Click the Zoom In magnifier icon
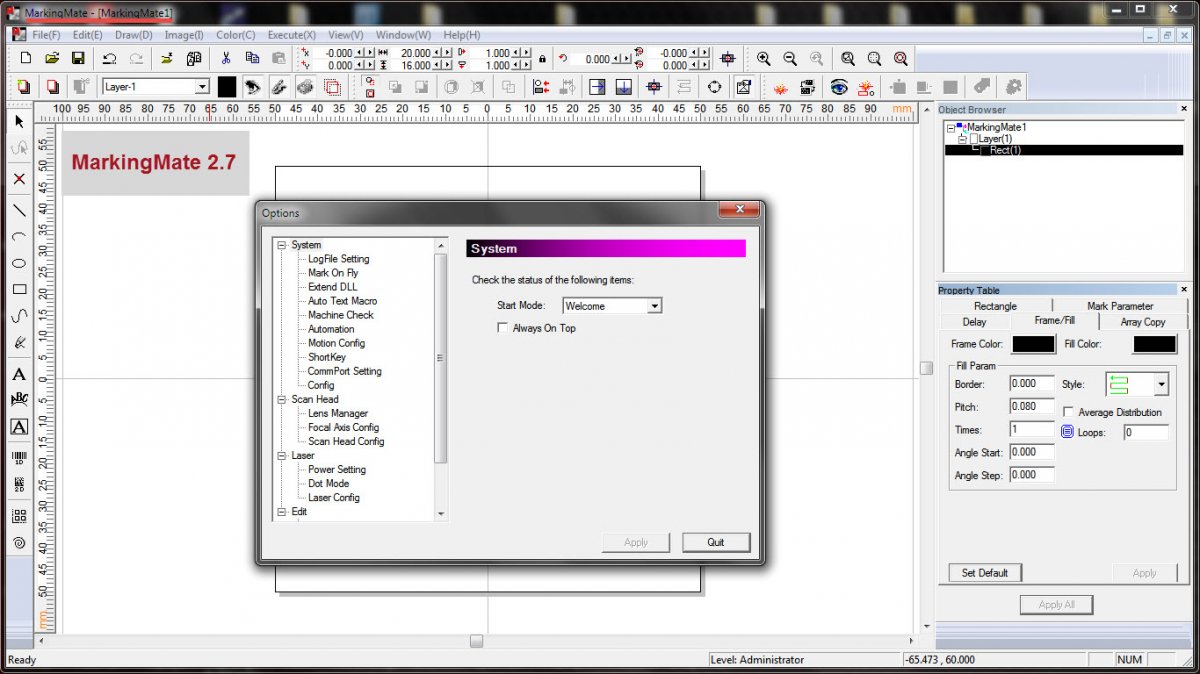The width and height of the screenshot is (1200, 674). 764,59
